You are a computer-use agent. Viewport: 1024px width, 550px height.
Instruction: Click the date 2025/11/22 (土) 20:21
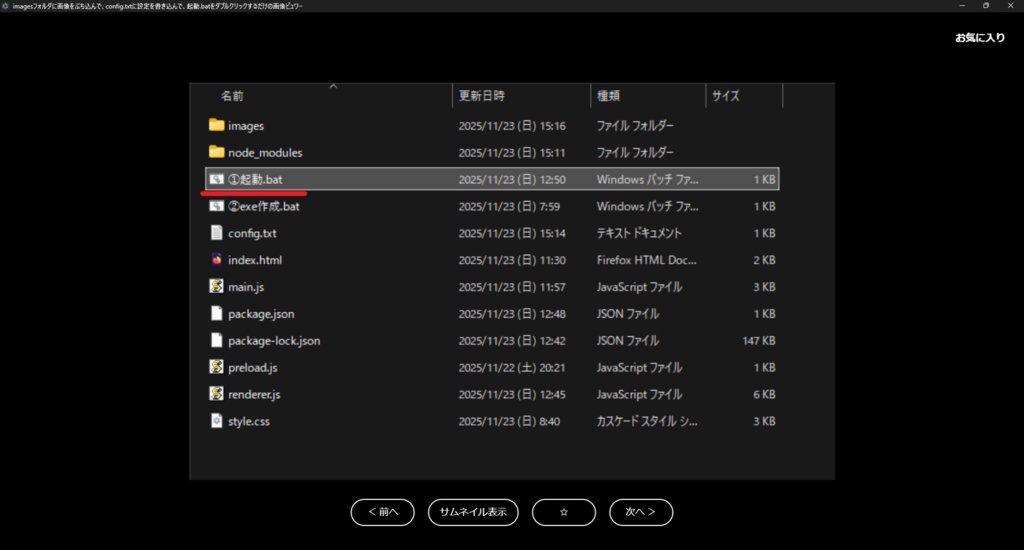coord(512,368)
